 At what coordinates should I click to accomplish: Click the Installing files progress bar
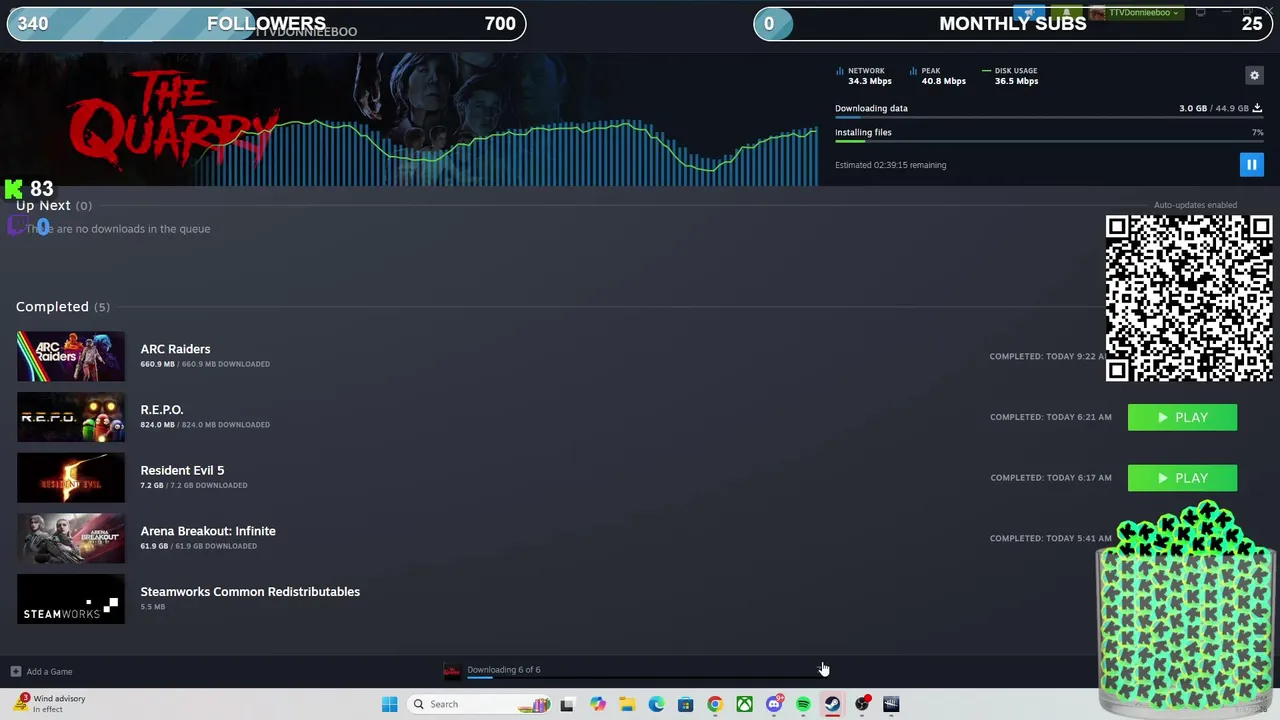point(1049,142)
